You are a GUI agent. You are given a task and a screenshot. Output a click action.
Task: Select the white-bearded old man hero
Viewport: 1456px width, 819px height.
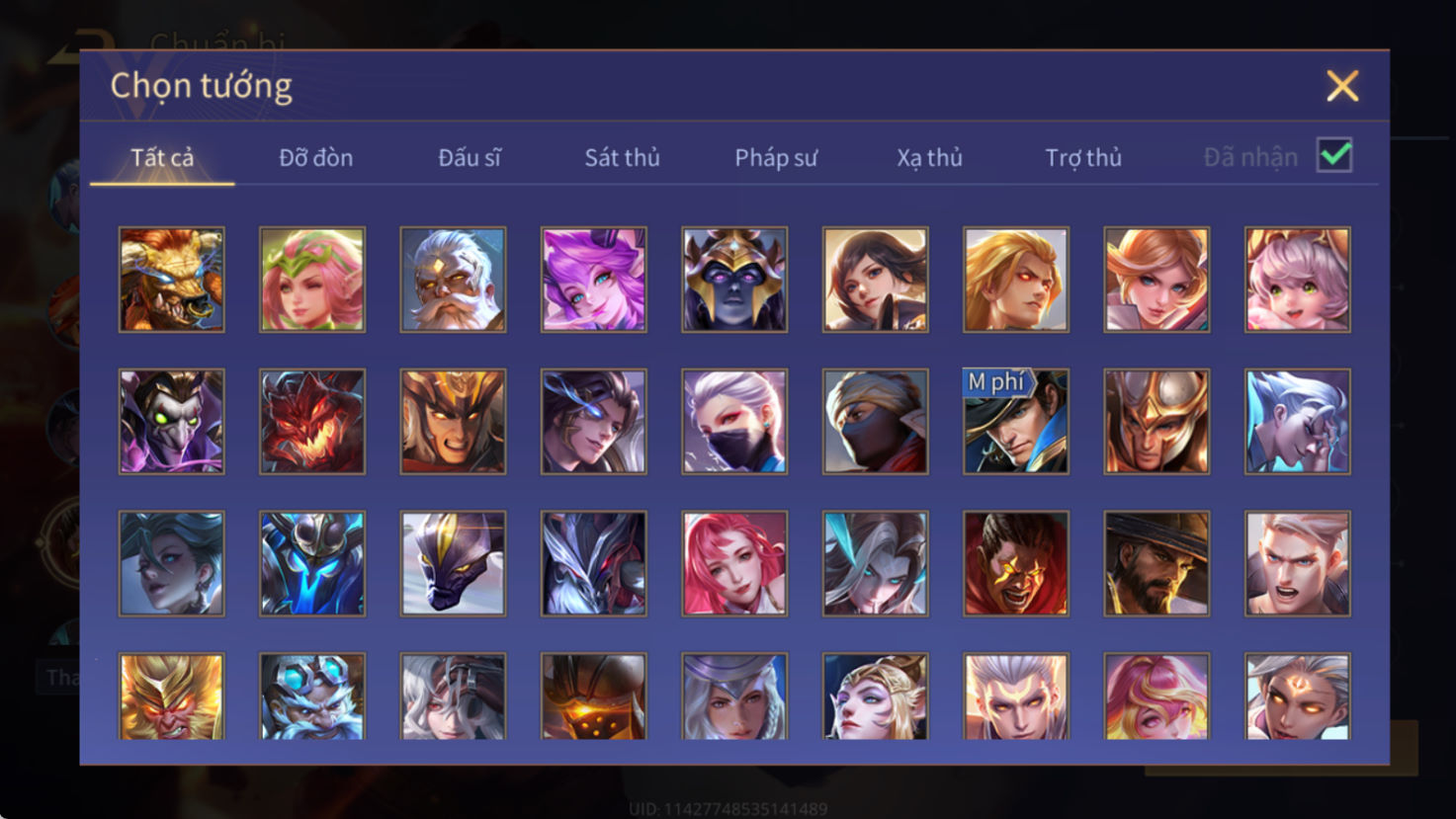tap(453, 280)
